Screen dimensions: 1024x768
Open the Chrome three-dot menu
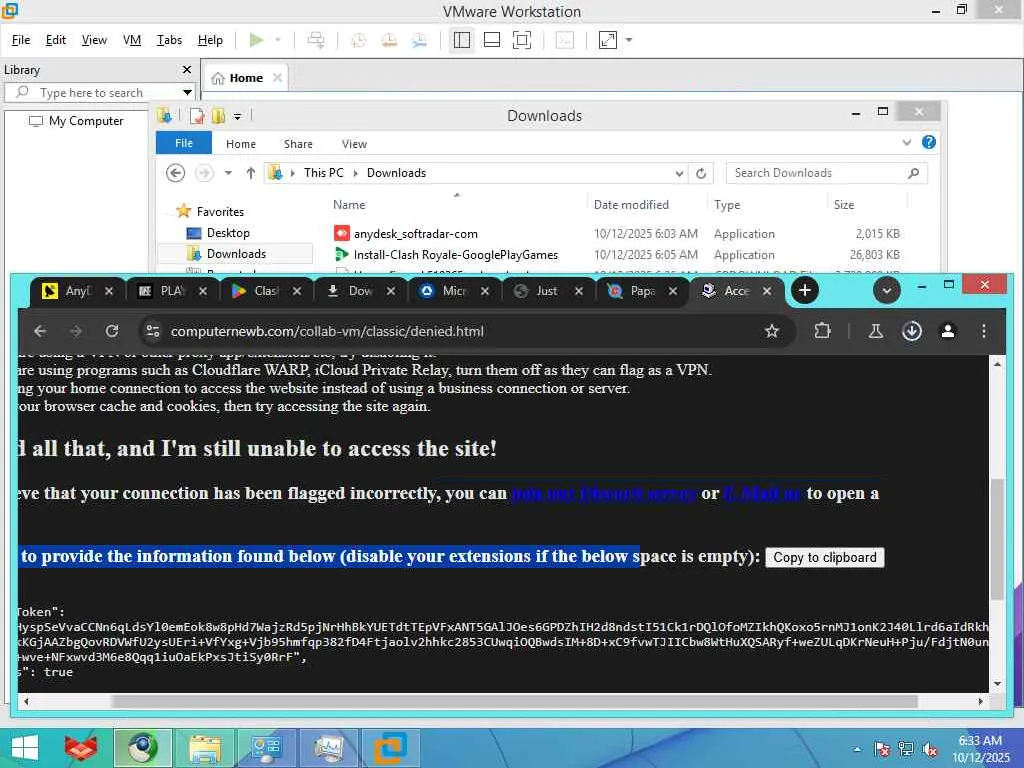[x=984, y=331]
